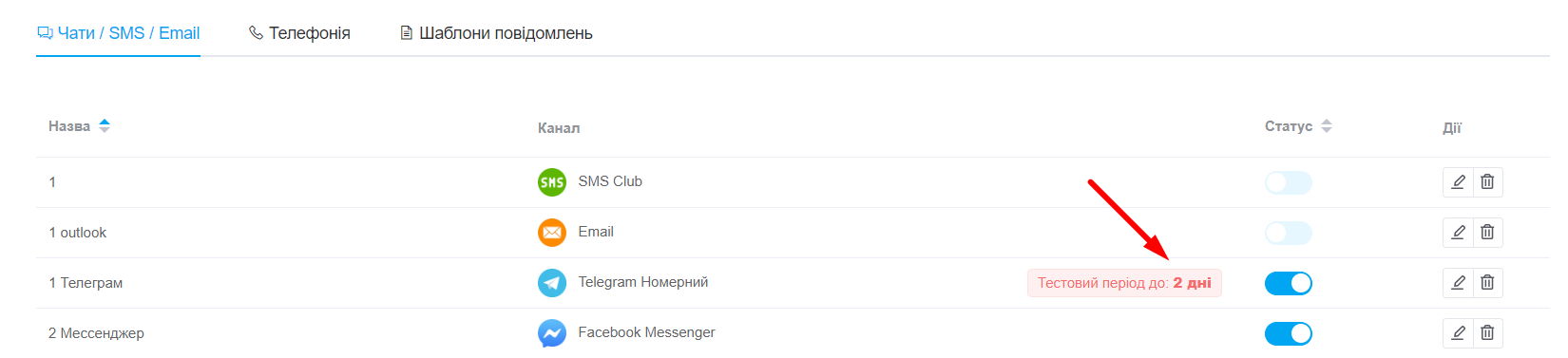Edit the Telegram Номерний channel
Image resolution: width=1568 pixels, height=358 pixels.
[1458, 282]
